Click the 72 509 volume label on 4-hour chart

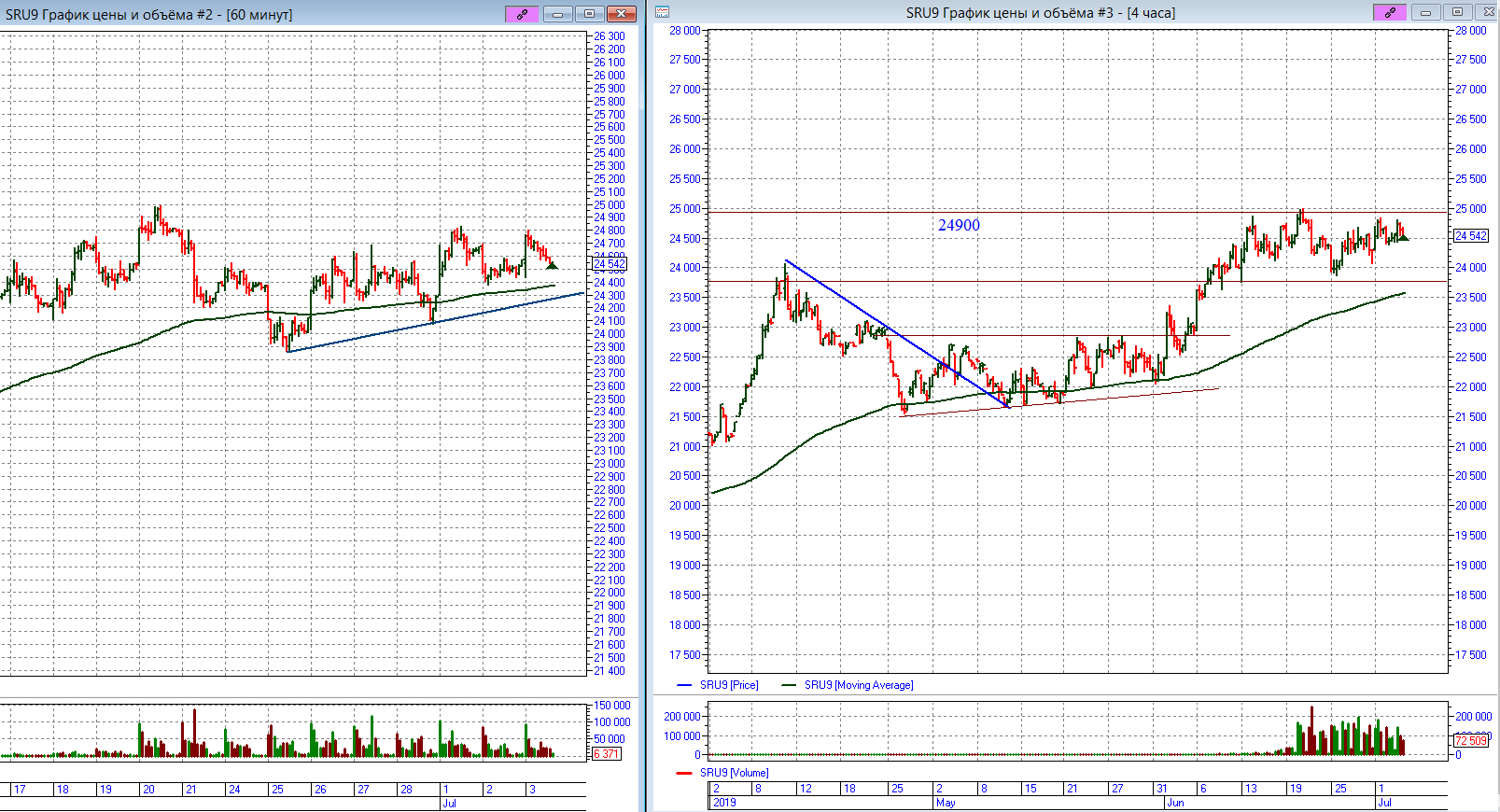click(x=1471, y=740)
